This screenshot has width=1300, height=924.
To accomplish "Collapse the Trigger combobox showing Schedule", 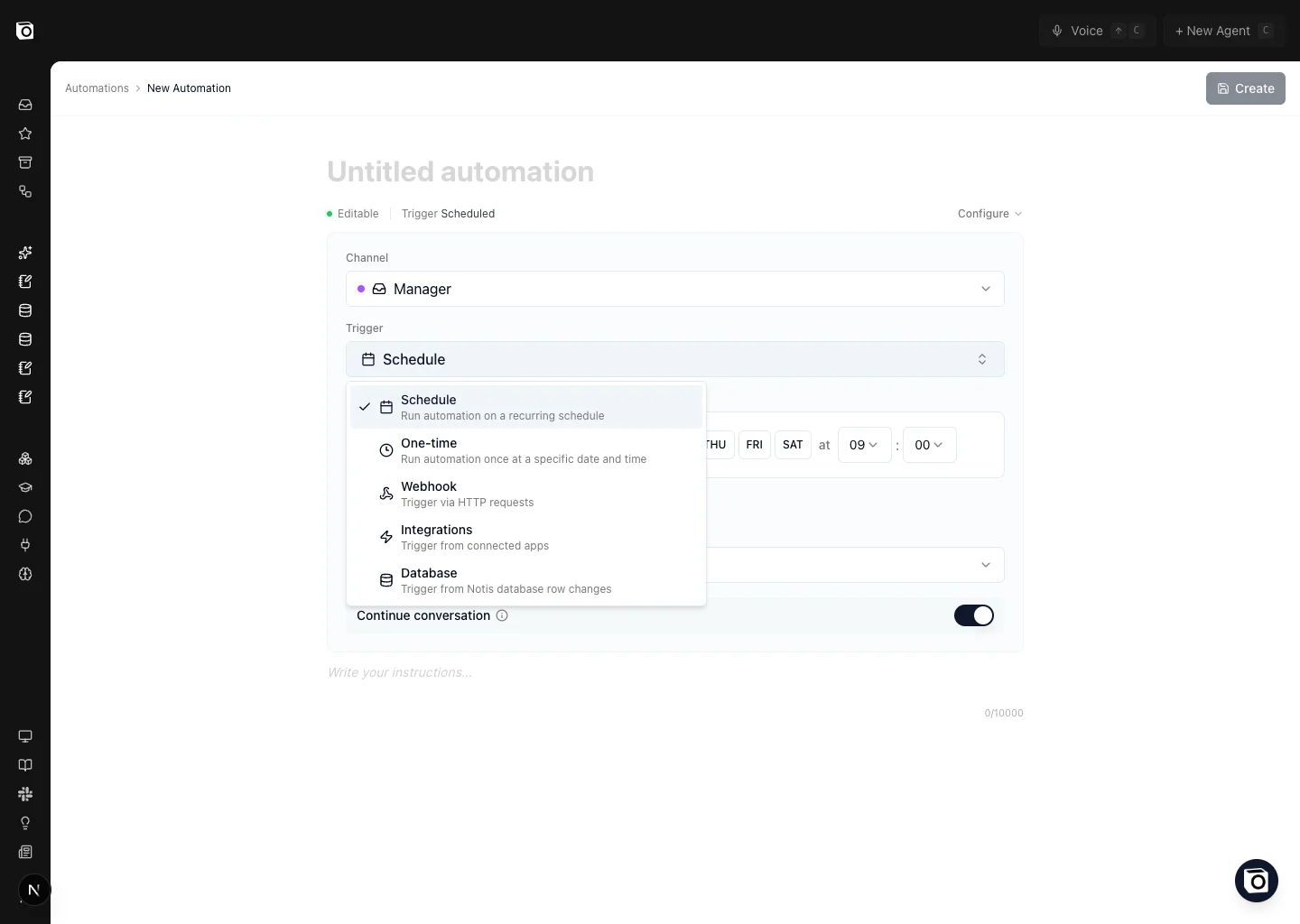I will coord(675,359).
